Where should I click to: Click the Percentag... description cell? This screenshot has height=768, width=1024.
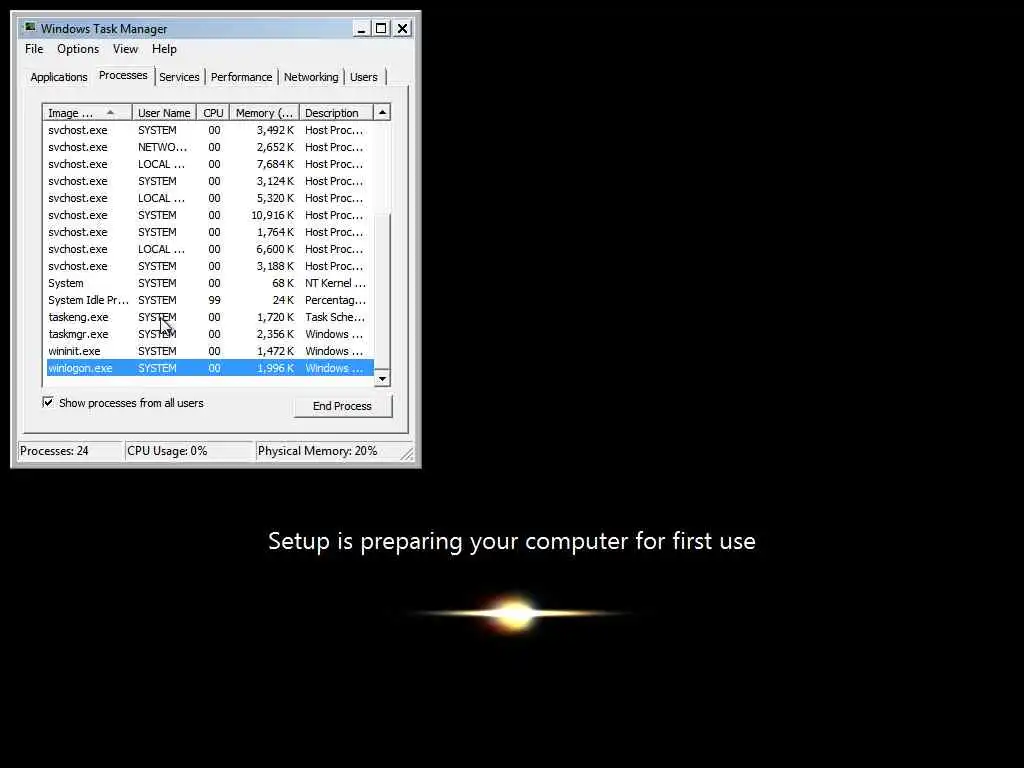click(335, 300)
